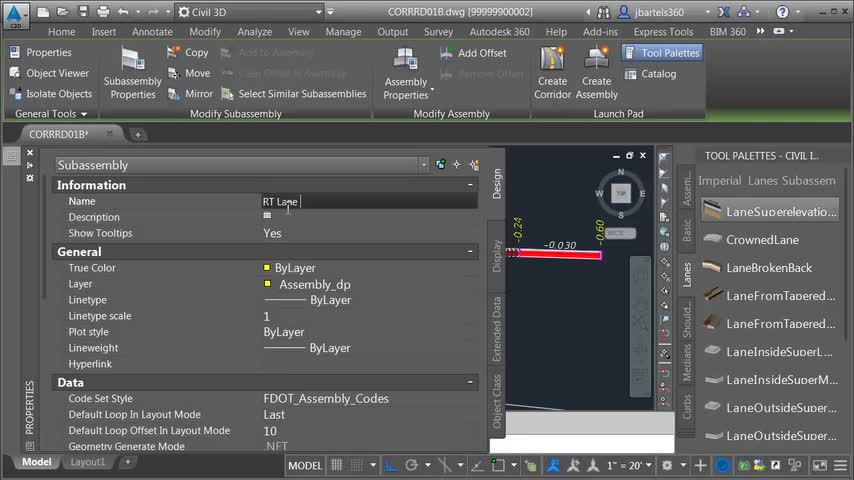Switch to Model space tab
The image size is (854, 480).
[x=36, y=462]
